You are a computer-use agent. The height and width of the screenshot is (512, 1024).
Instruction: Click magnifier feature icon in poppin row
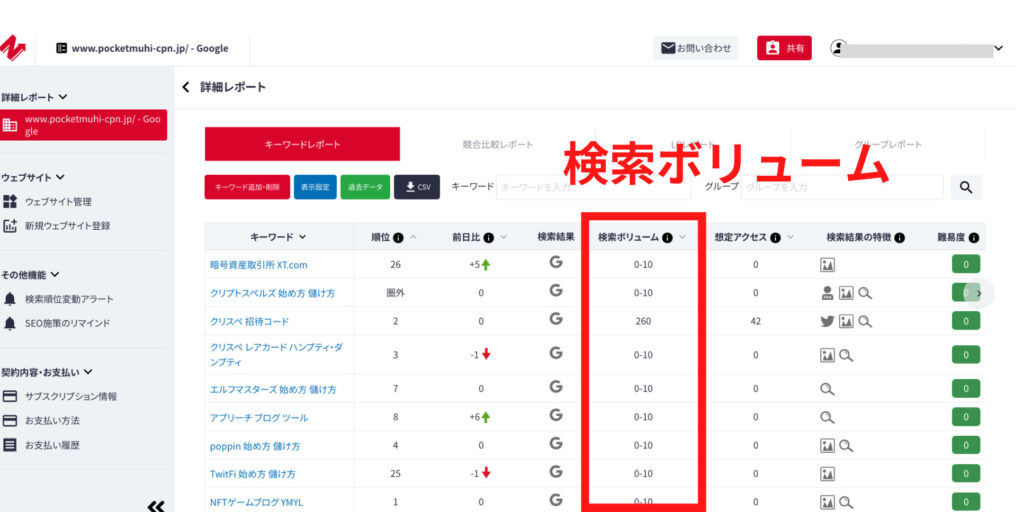pos(846,446)
